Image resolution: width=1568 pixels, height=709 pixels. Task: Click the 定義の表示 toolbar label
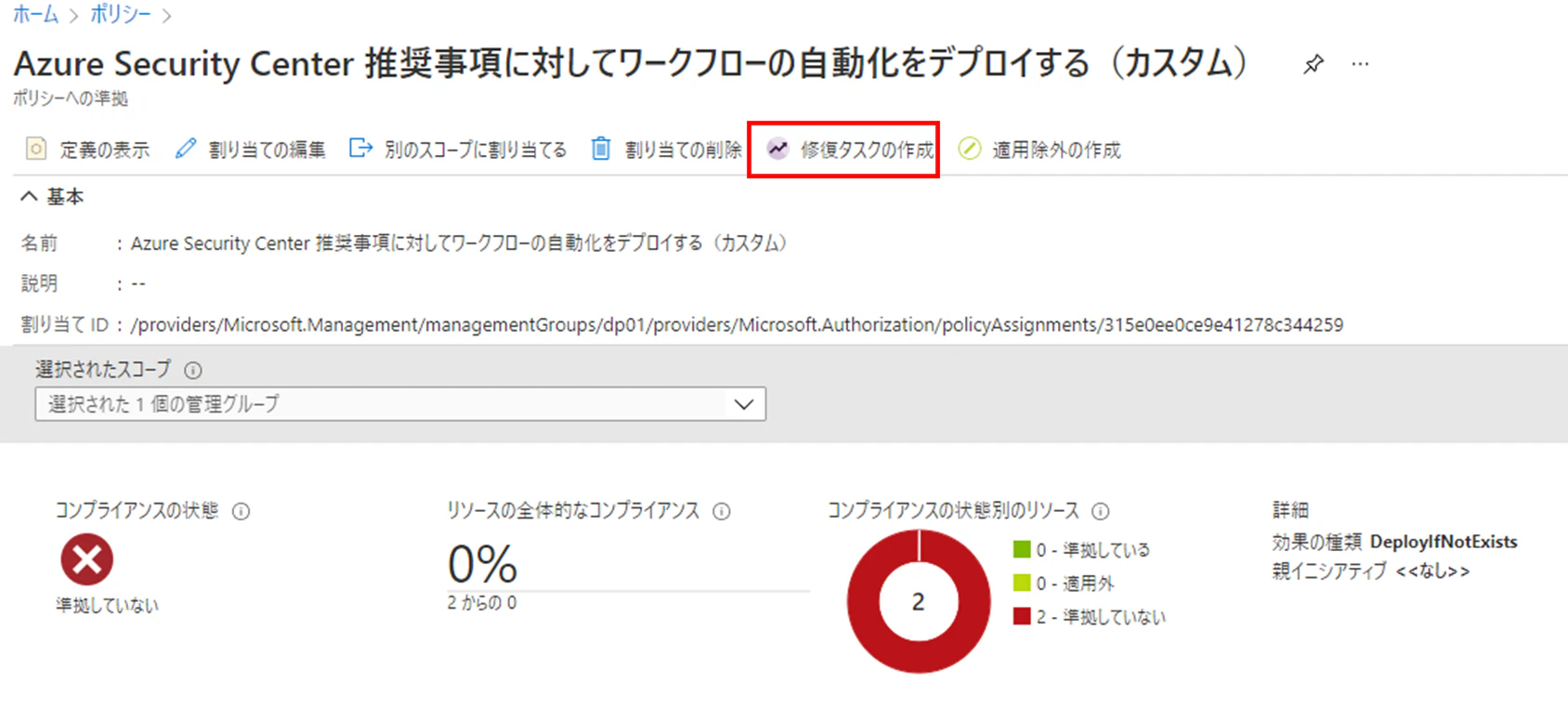click(x=105, y=150)
